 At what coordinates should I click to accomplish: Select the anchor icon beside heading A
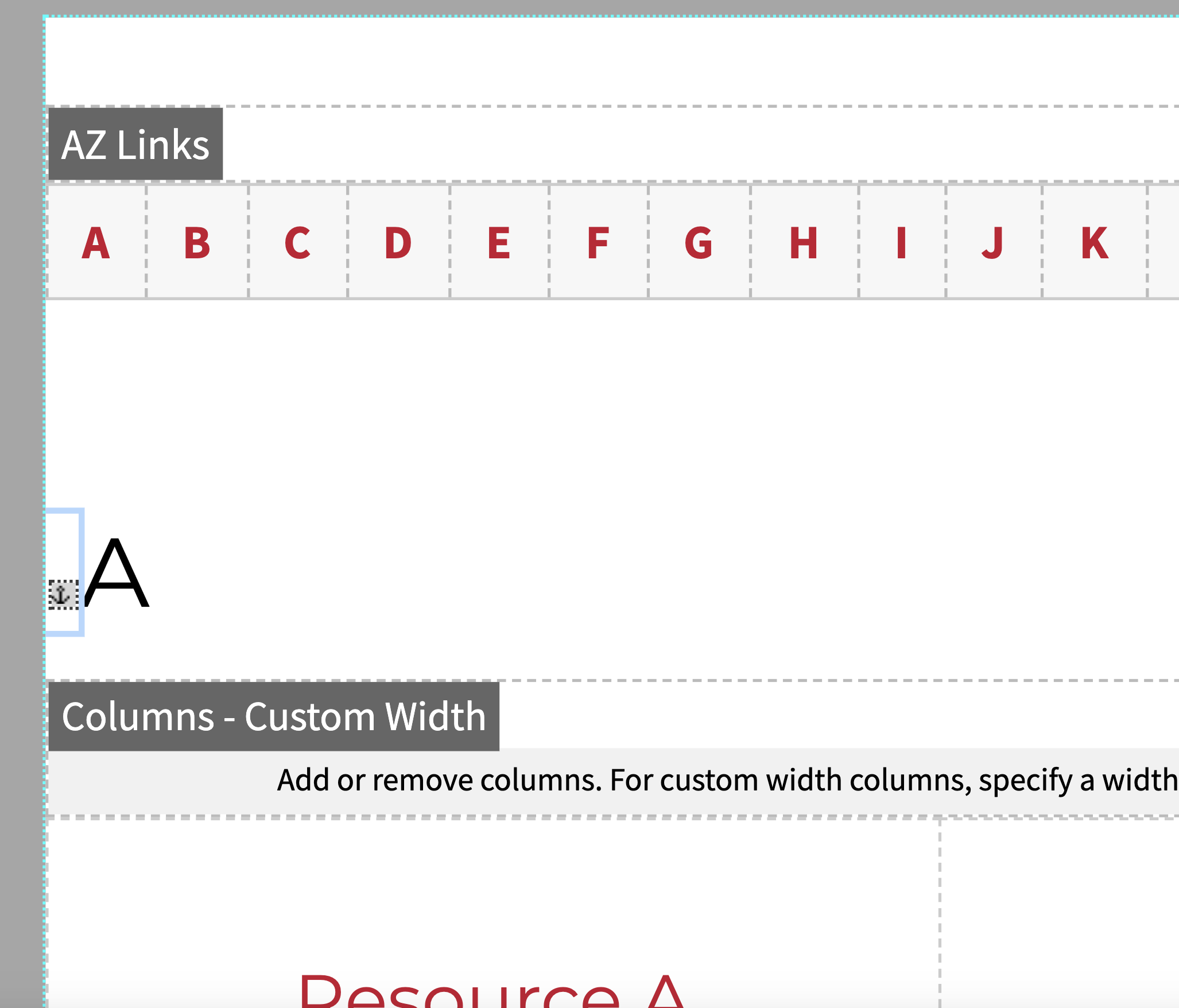[x=63, y=595]
